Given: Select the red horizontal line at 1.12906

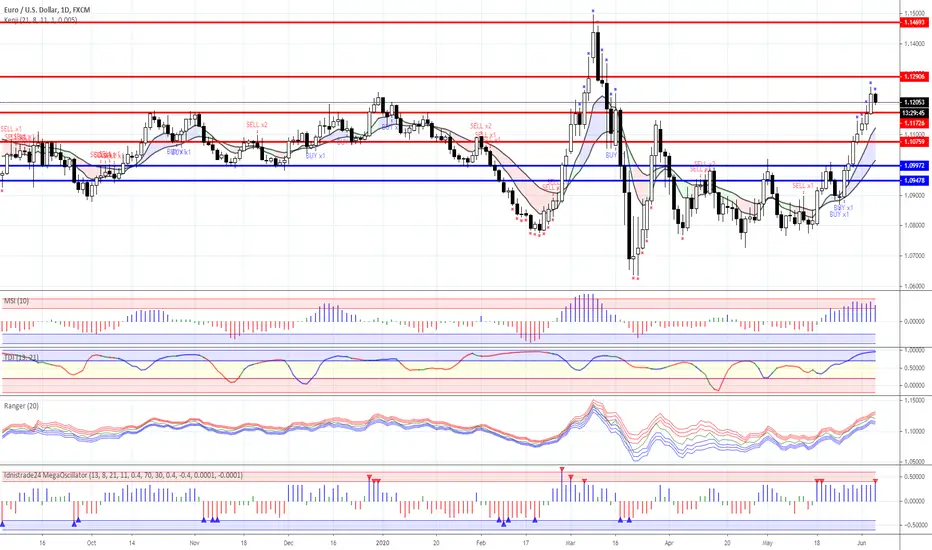Looking at the screenshot, I should tap(450, 77).
